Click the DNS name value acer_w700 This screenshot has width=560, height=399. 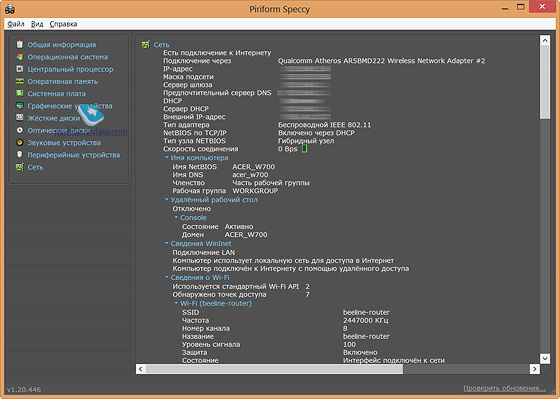[250, 175]
